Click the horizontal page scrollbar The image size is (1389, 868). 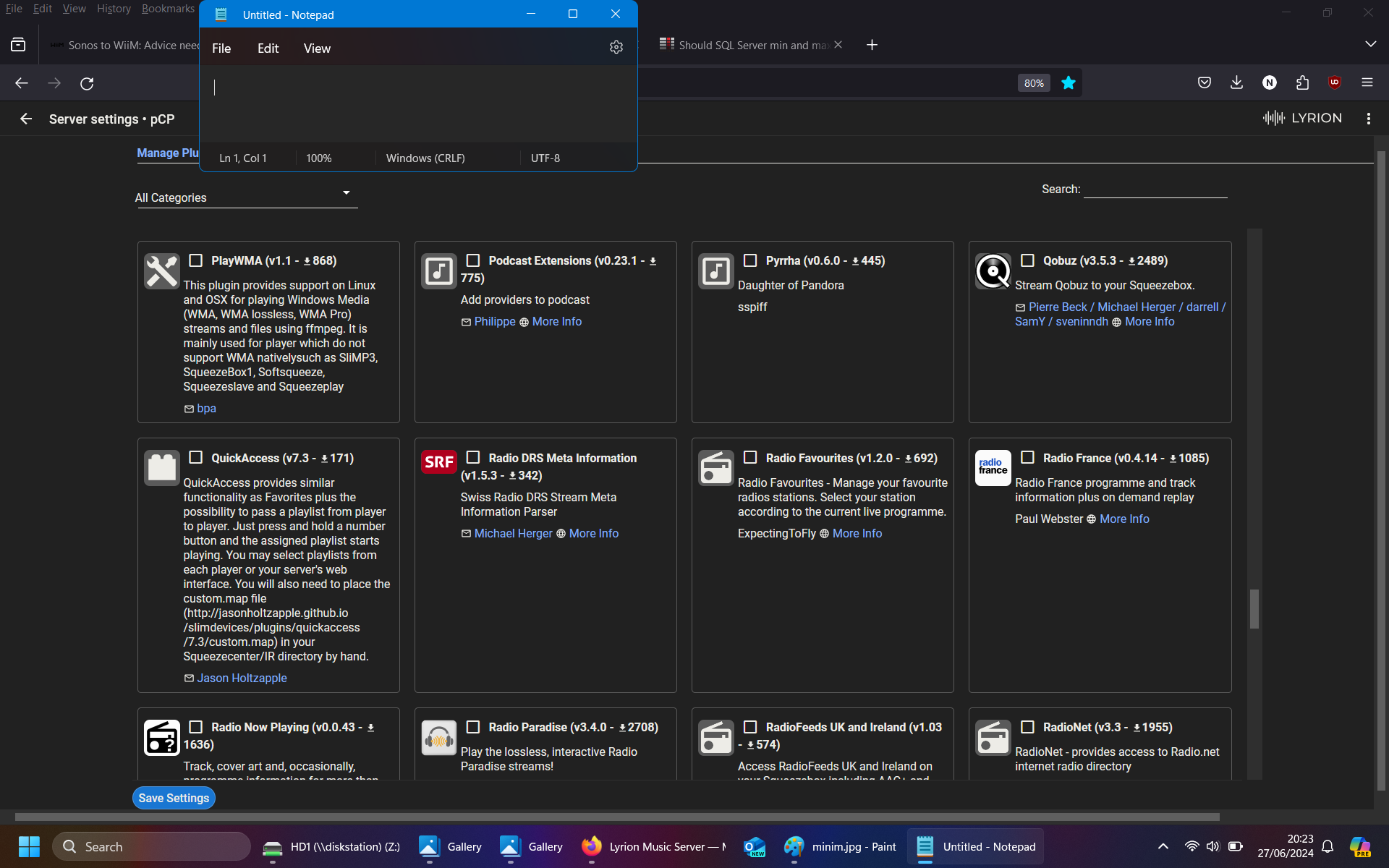(x=617, y=817)
